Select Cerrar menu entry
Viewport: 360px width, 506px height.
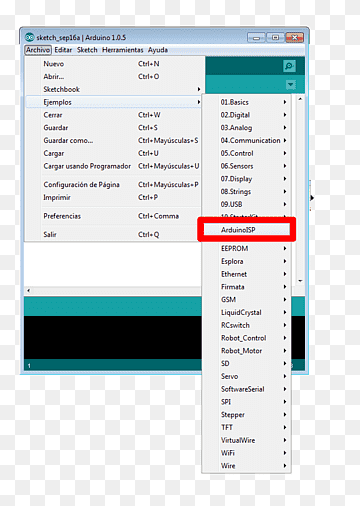114,115
